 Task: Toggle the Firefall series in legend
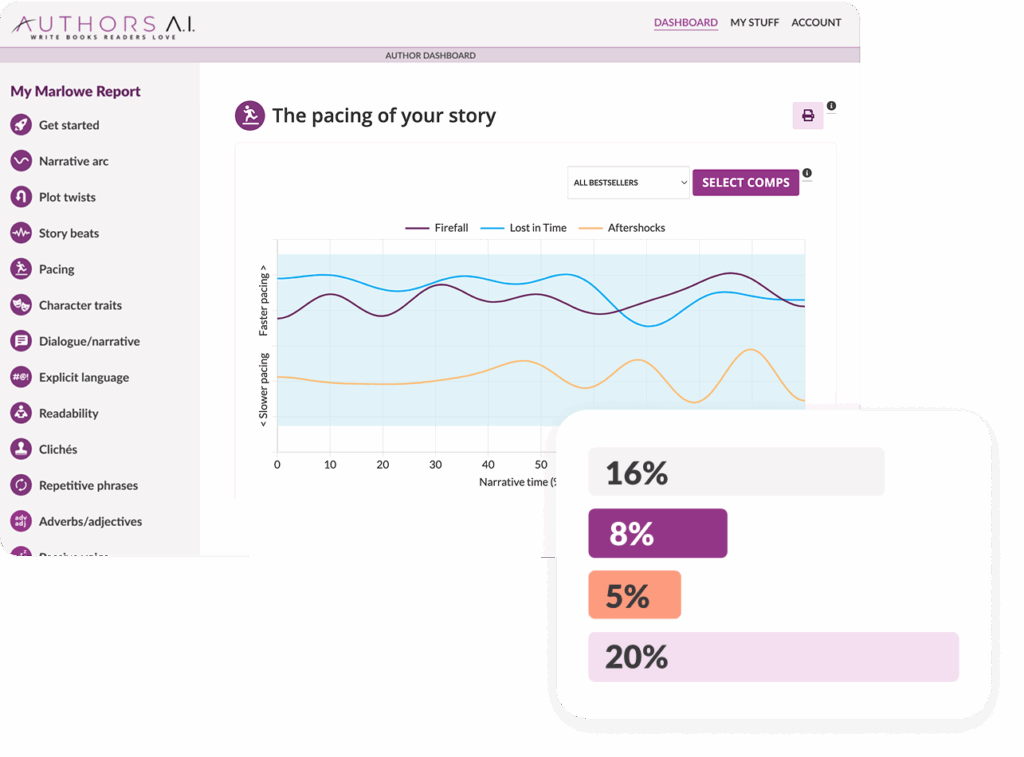point(437,228)
